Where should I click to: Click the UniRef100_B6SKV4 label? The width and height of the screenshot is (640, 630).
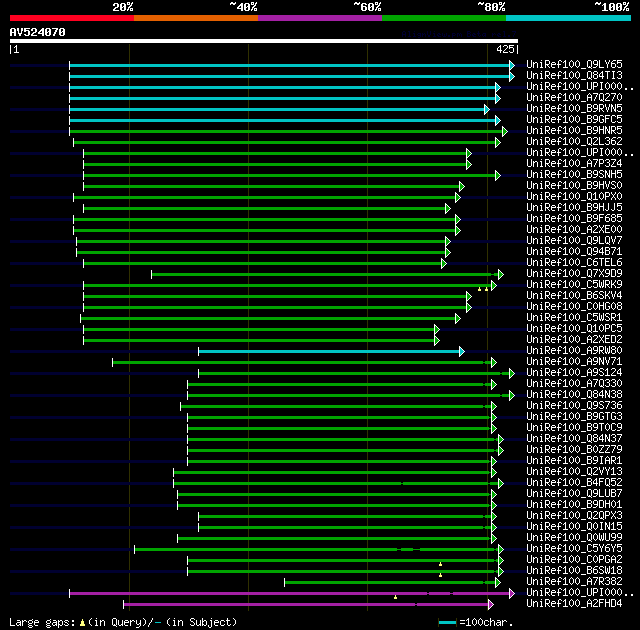574,296
